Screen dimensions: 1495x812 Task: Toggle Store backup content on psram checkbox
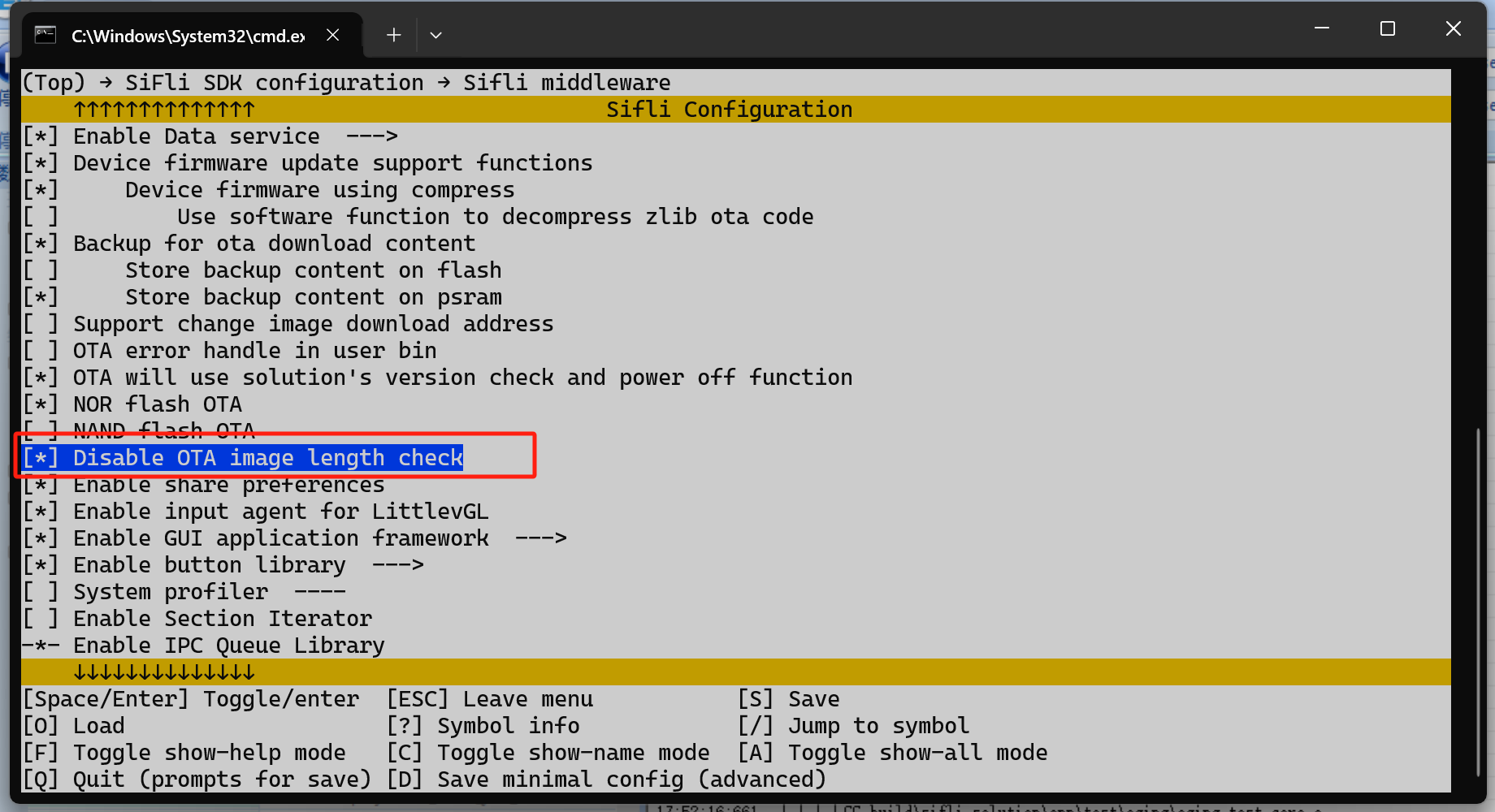41,297
